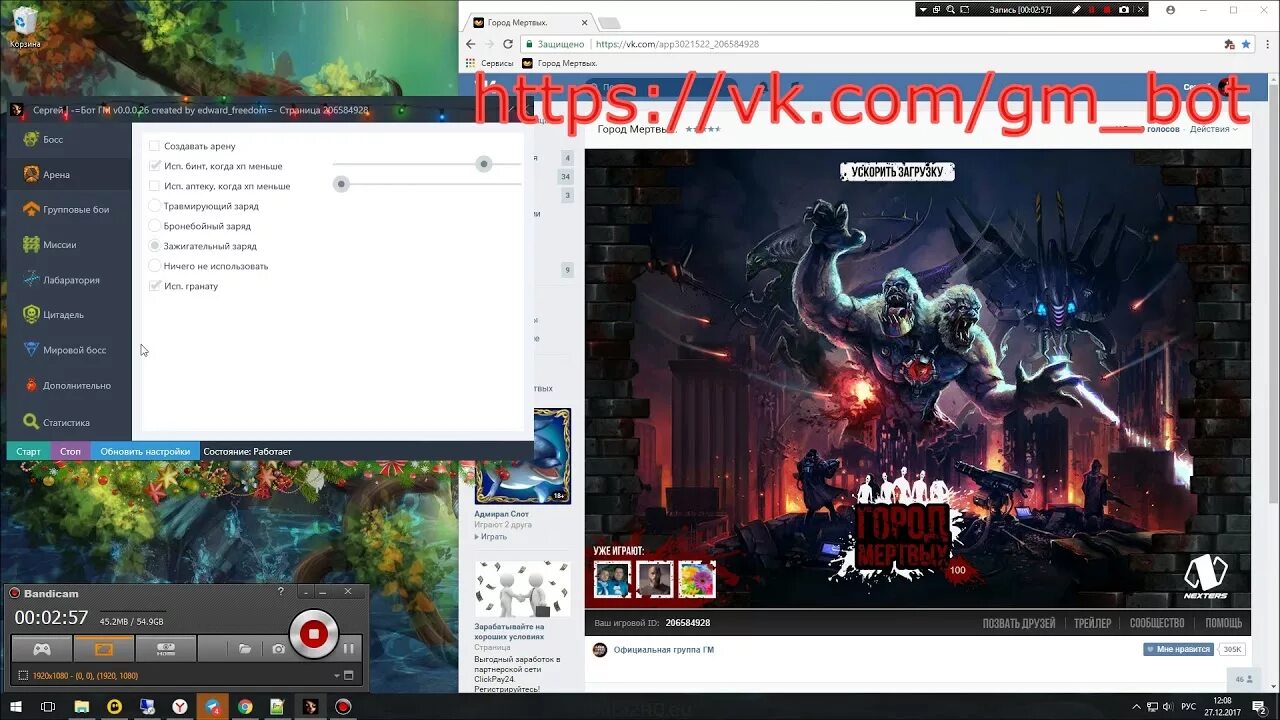Open Yandex browser from taskbar
Viewport: 1280px width, 720px height.
pos(179,707)
